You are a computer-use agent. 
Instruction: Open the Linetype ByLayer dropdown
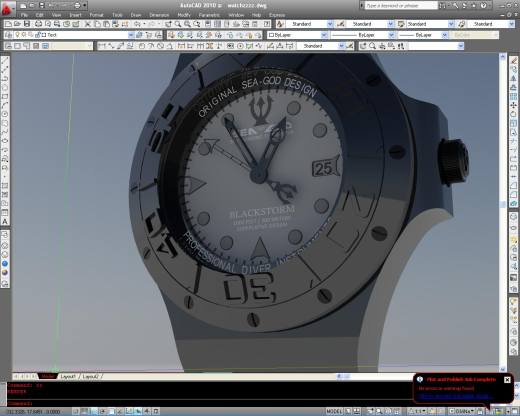(x=392, y=35)
